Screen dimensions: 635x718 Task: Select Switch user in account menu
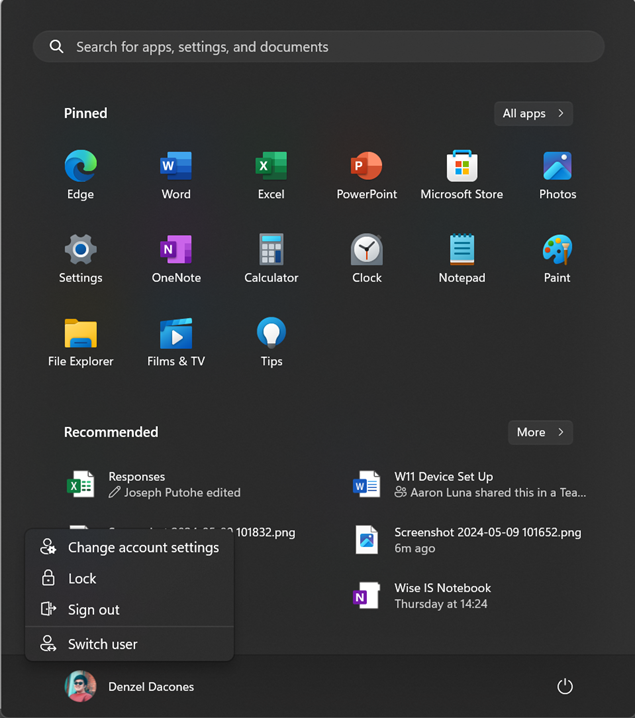tap(129, 644)
